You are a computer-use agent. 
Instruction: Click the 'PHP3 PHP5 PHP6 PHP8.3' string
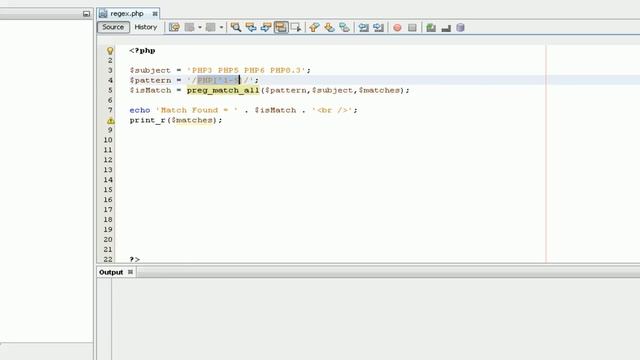pos(246,70)
